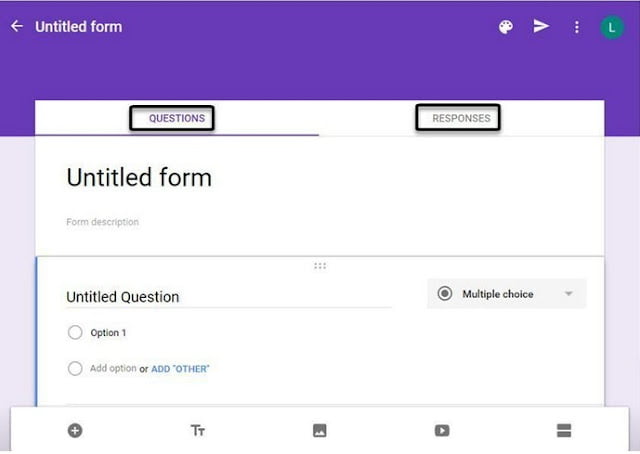
Task: Click the Send form icon
Action: [541, 27]
